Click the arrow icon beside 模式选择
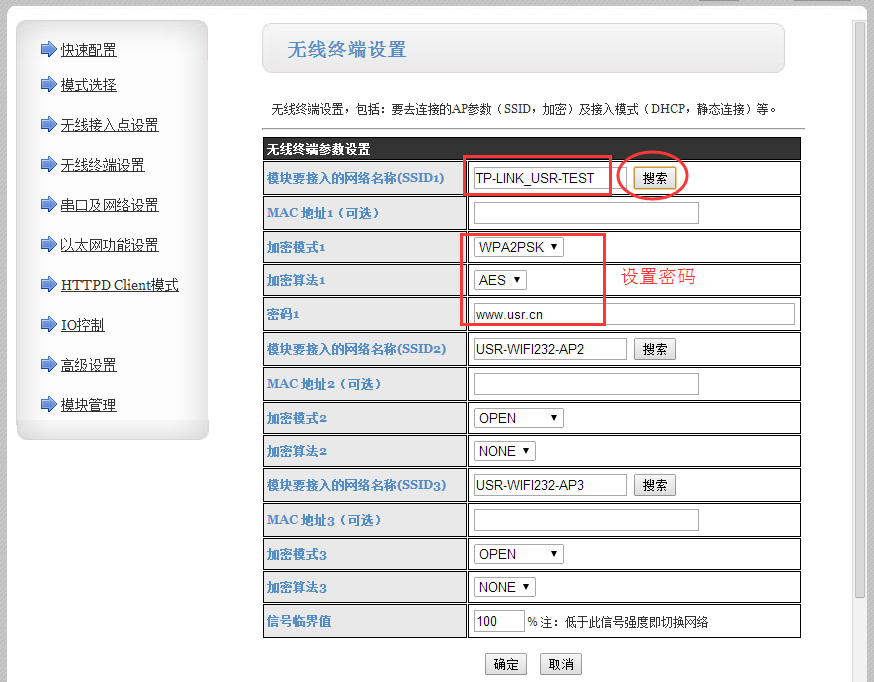The height and width of the screenshot is (682, 874). pyautogui.click(x=48, y=84)
